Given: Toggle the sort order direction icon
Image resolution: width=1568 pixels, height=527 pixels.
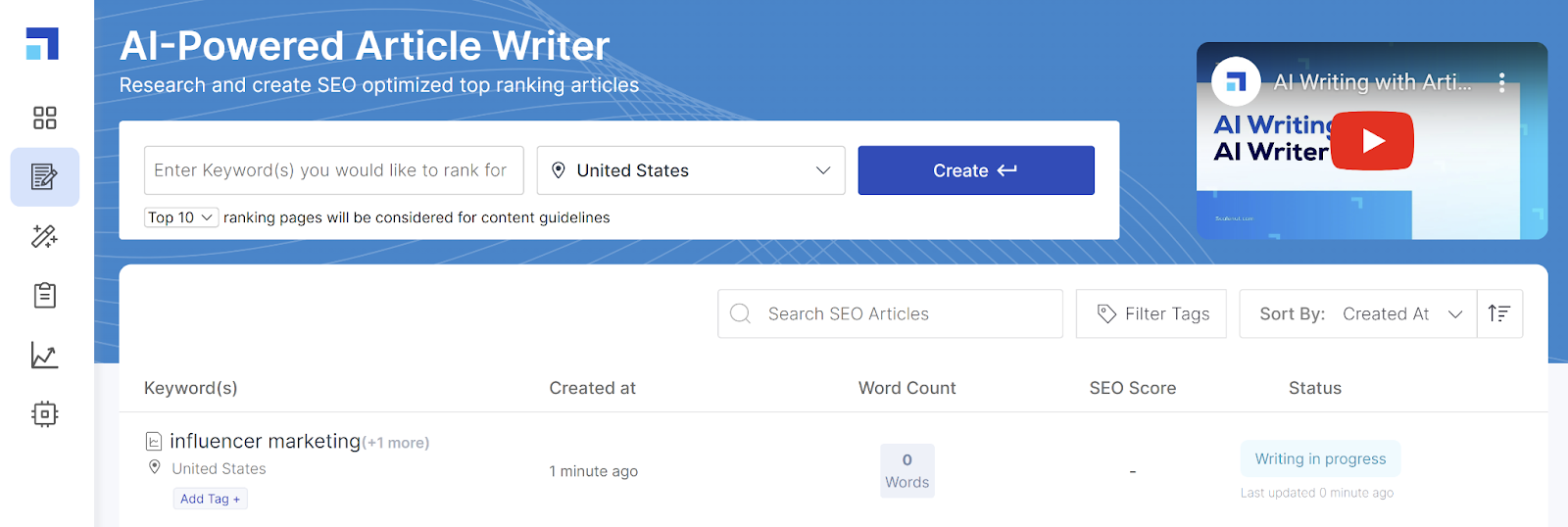Looking at the screenshot, I should [x=1498, y=313].
